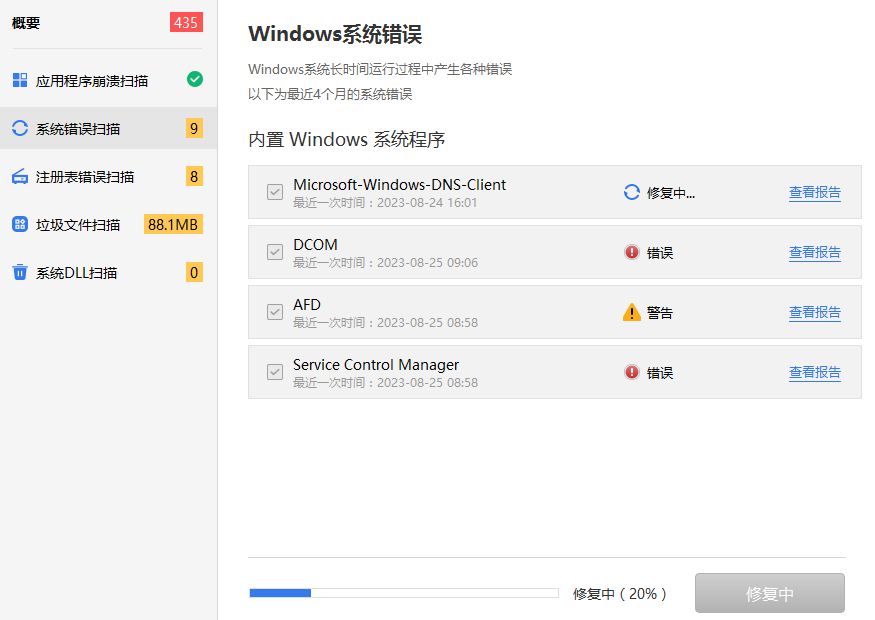The width and height of the screenshot is (875, 620).
Task: Toggle the AFD entry checkbox
Action: [x=274, y=312]
